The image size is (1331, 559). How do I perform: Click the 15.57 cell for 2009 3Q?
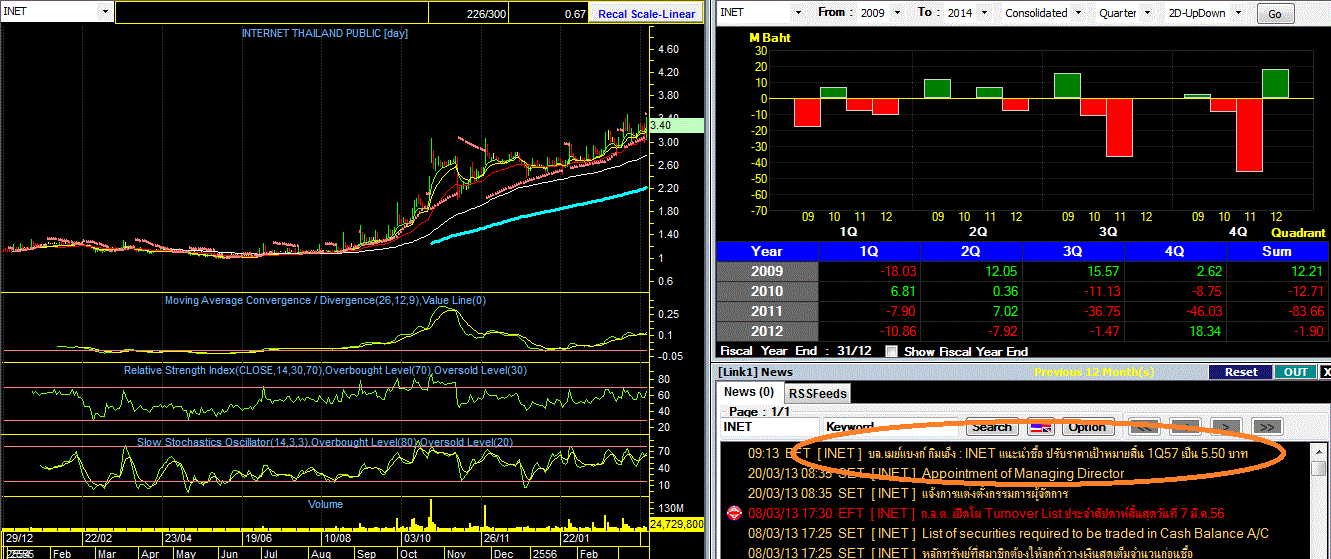point(1073,271)
